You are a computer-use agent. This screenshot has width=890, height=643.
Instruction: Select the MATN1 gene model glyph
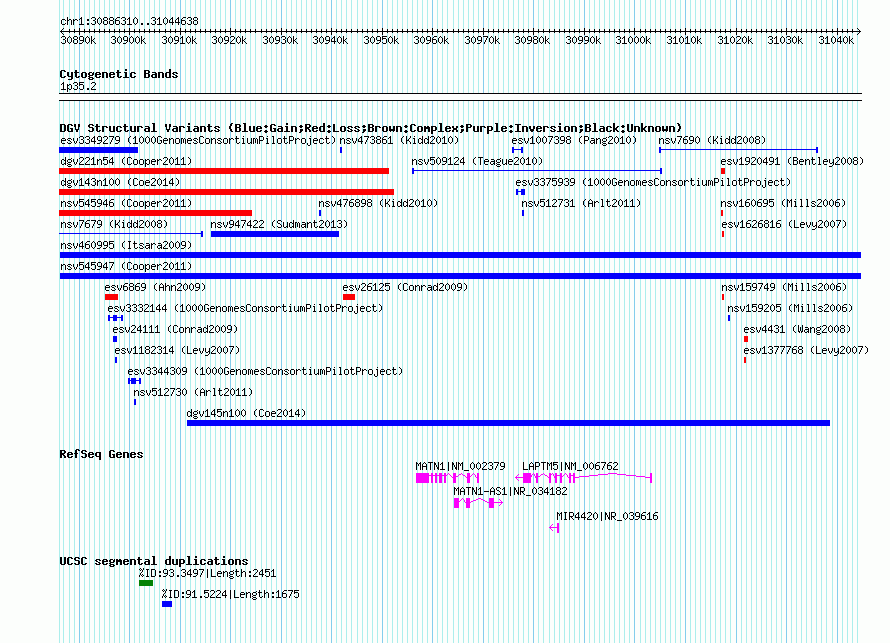pos(448,478)
